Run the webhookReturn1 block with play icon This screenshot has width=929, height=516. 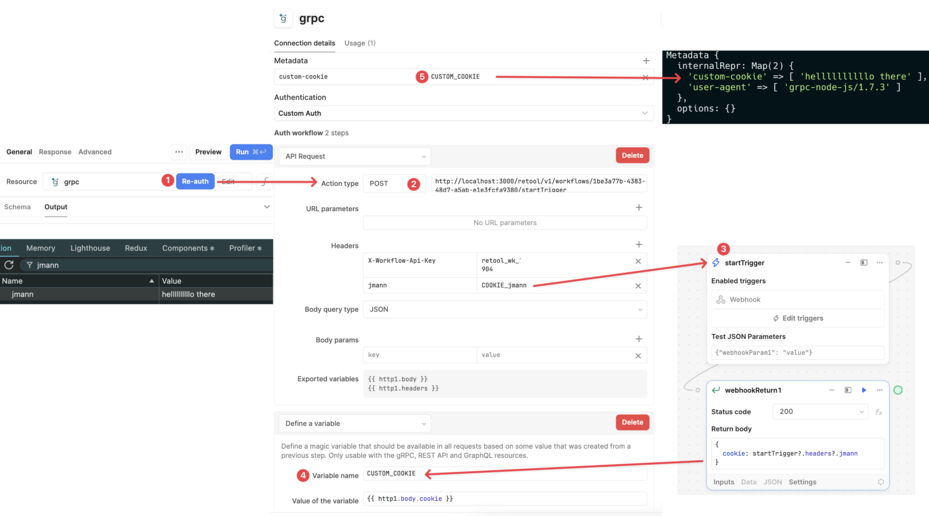(x=864, y=390)
